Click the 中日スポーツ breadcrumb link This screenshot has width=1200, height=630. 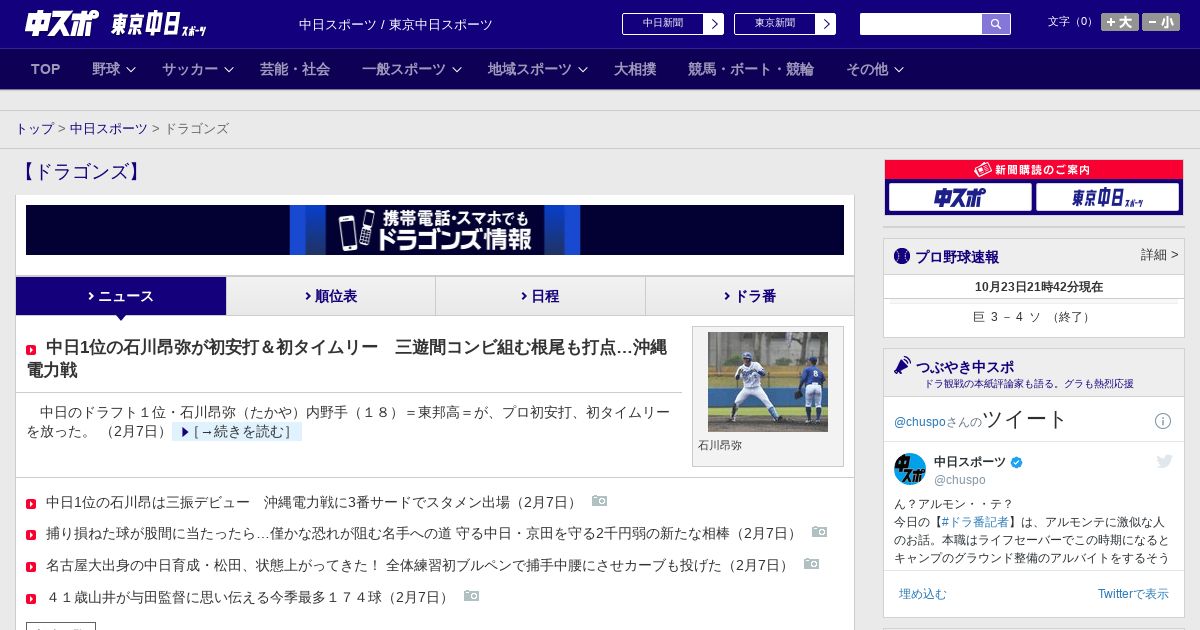(x=109, y=129)
